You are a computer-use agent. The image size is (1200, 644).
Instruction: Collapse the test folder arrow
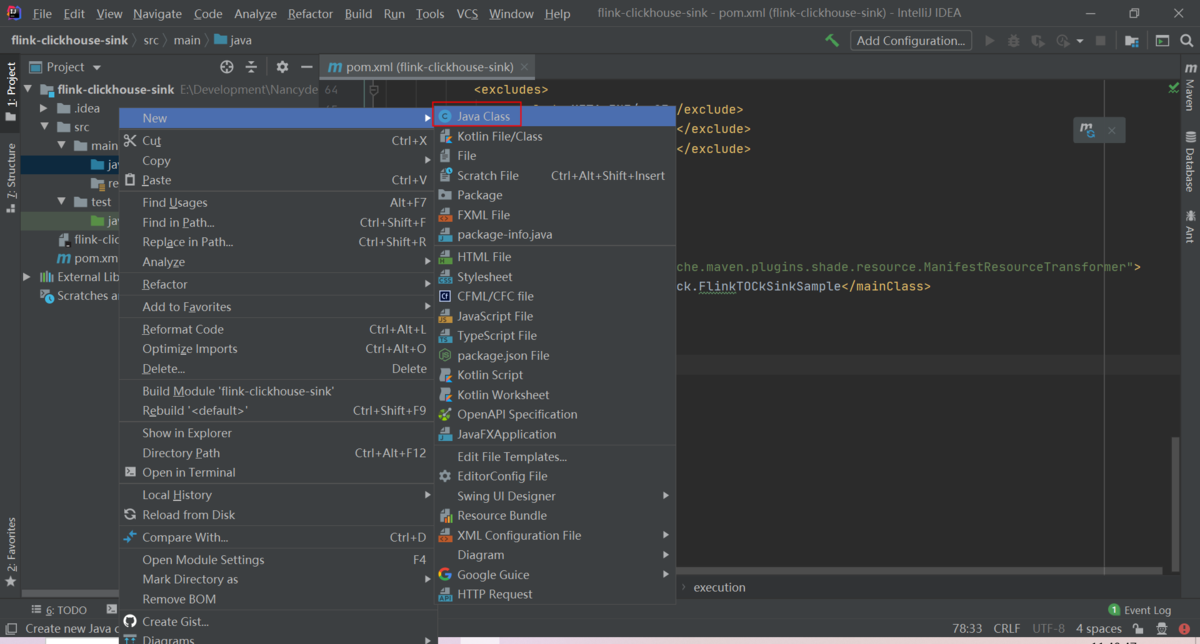coord(62,202)
